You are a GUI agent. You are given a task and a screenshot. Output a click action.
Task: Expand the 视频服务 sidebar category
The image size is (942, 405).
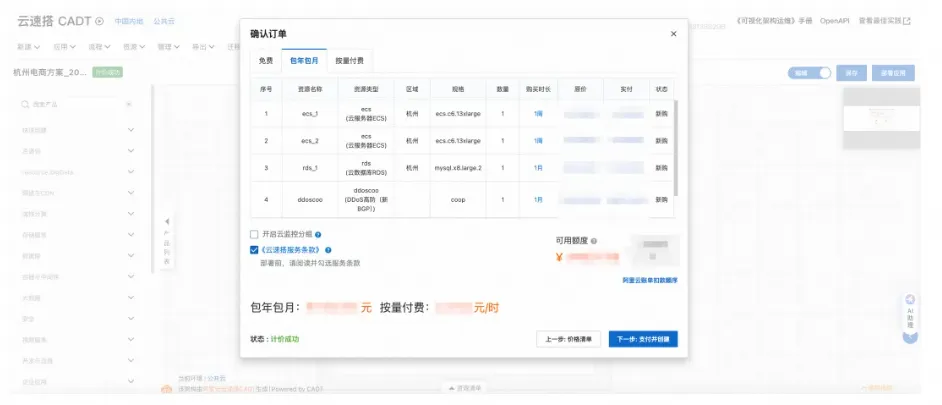[x=78, y=340]
